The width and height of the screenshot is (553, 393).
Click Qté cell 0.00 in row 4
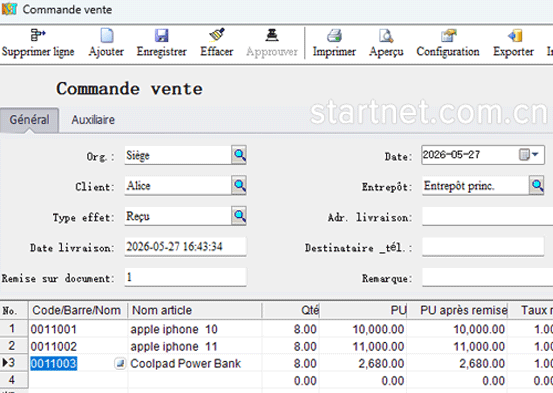click(291, 380)
